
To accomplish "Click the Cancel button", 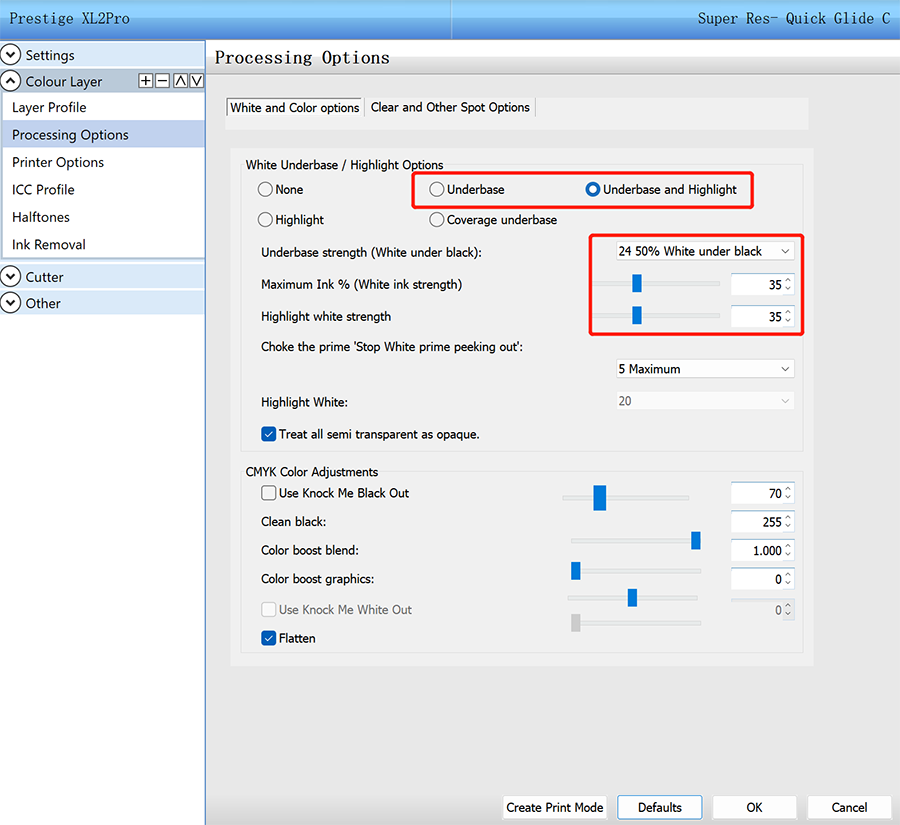I will click(x=849, y=807).
